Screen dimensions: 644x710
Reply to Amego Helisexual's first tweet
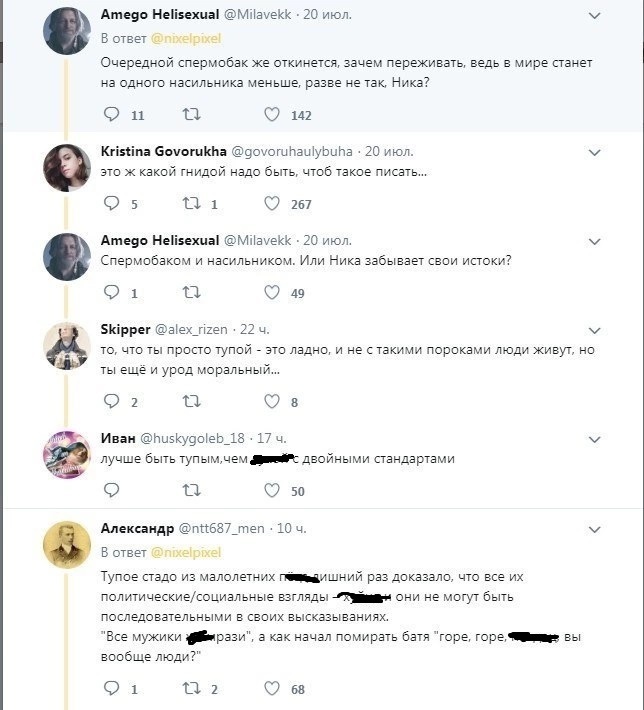click(x=111, y=115)
